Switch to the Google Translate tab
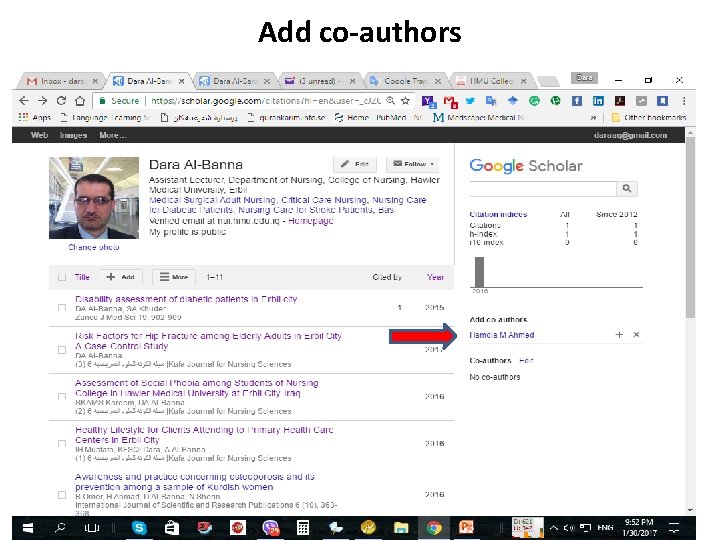The height and width of the screenshot is (540, 720). [x=405, y=81]
